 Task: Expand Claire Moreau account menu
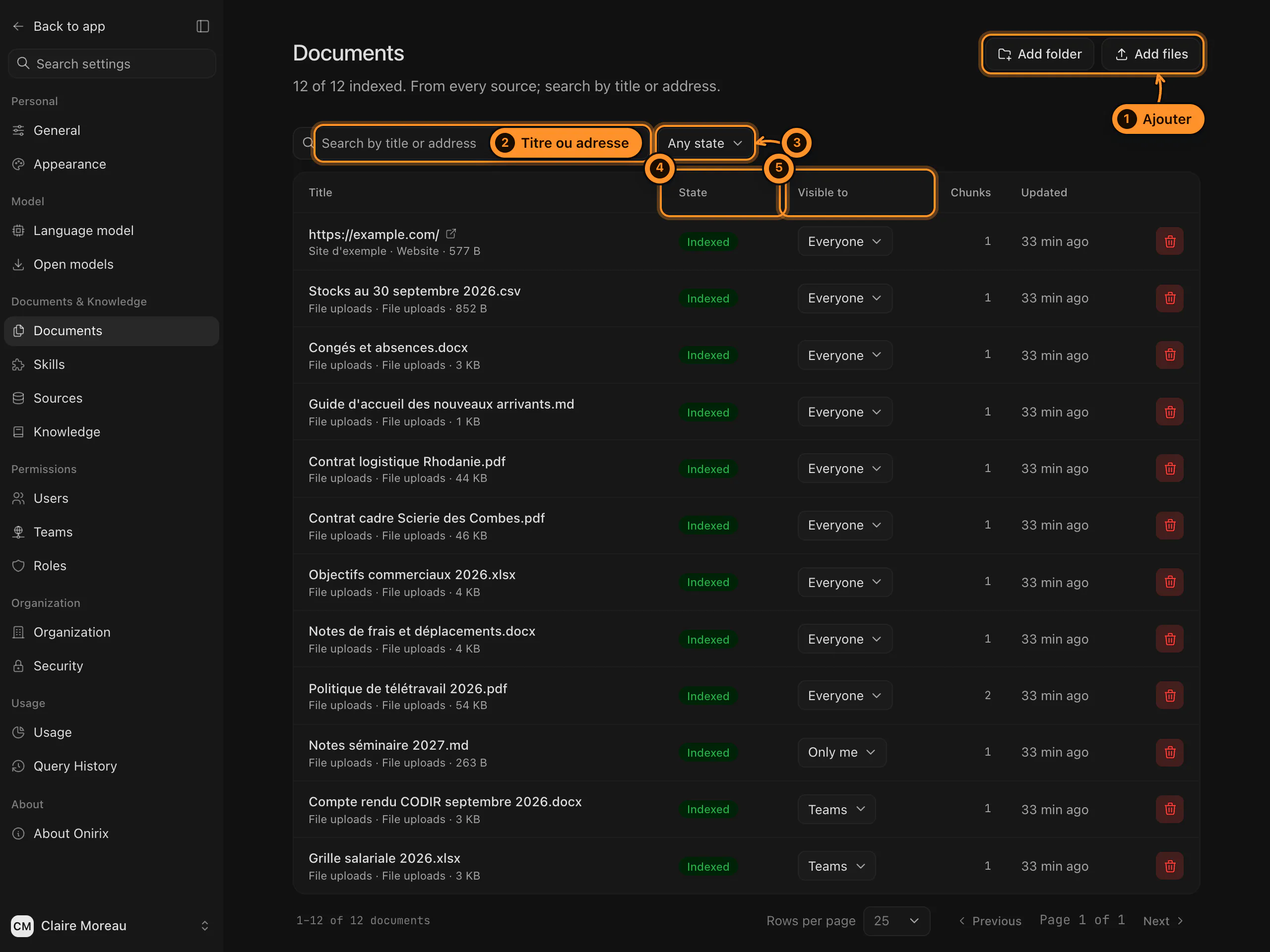112,926
